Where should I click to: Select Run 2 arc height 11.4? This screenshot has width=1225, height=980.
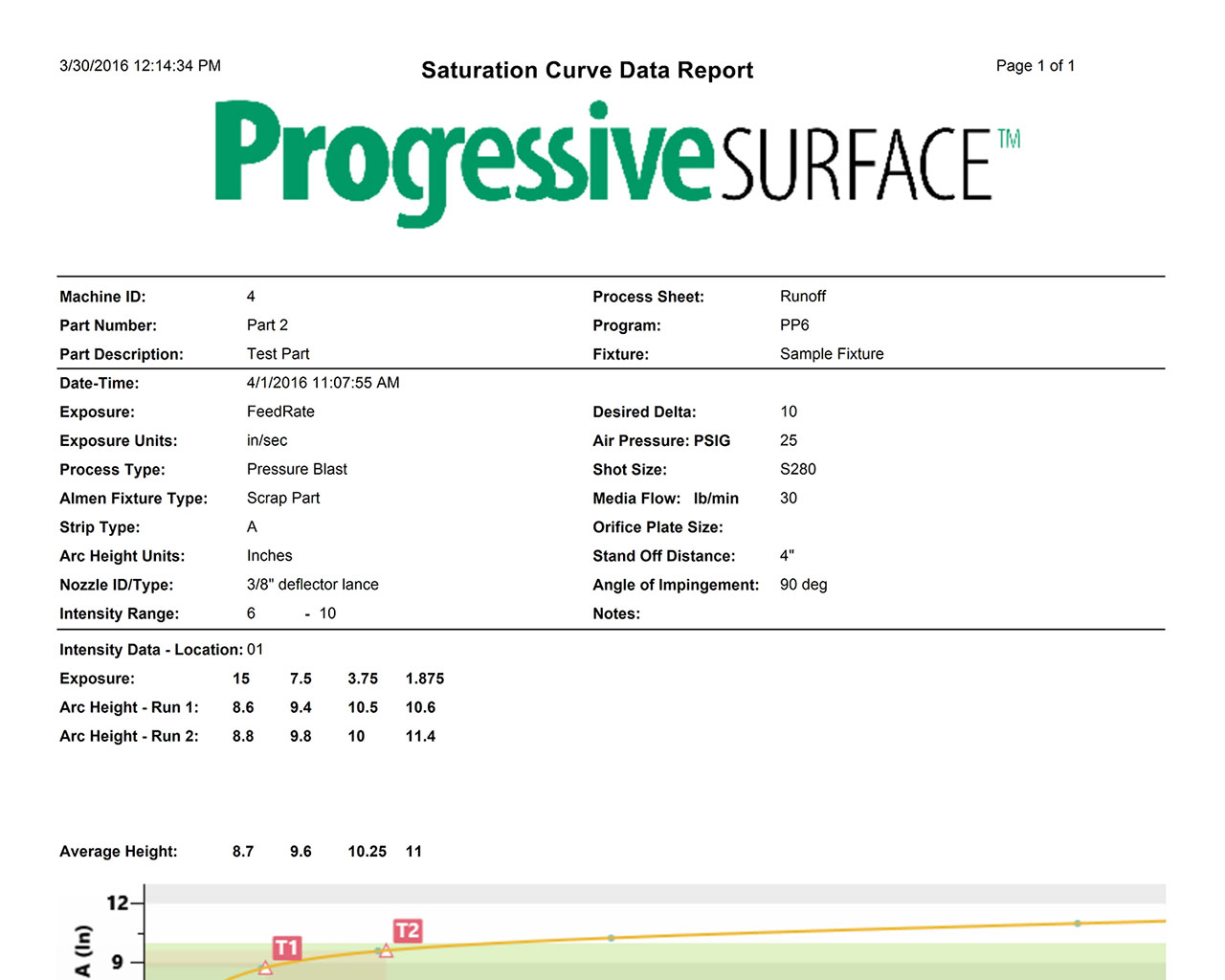420,736
